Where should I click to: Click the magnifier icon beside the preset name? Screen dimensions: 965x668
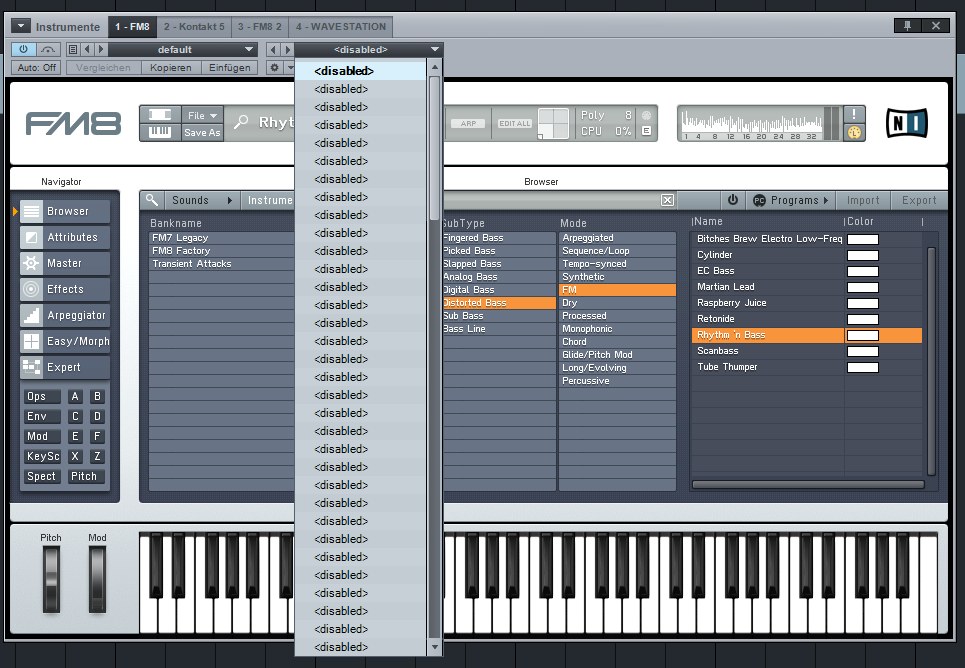(x=241, y=122)
